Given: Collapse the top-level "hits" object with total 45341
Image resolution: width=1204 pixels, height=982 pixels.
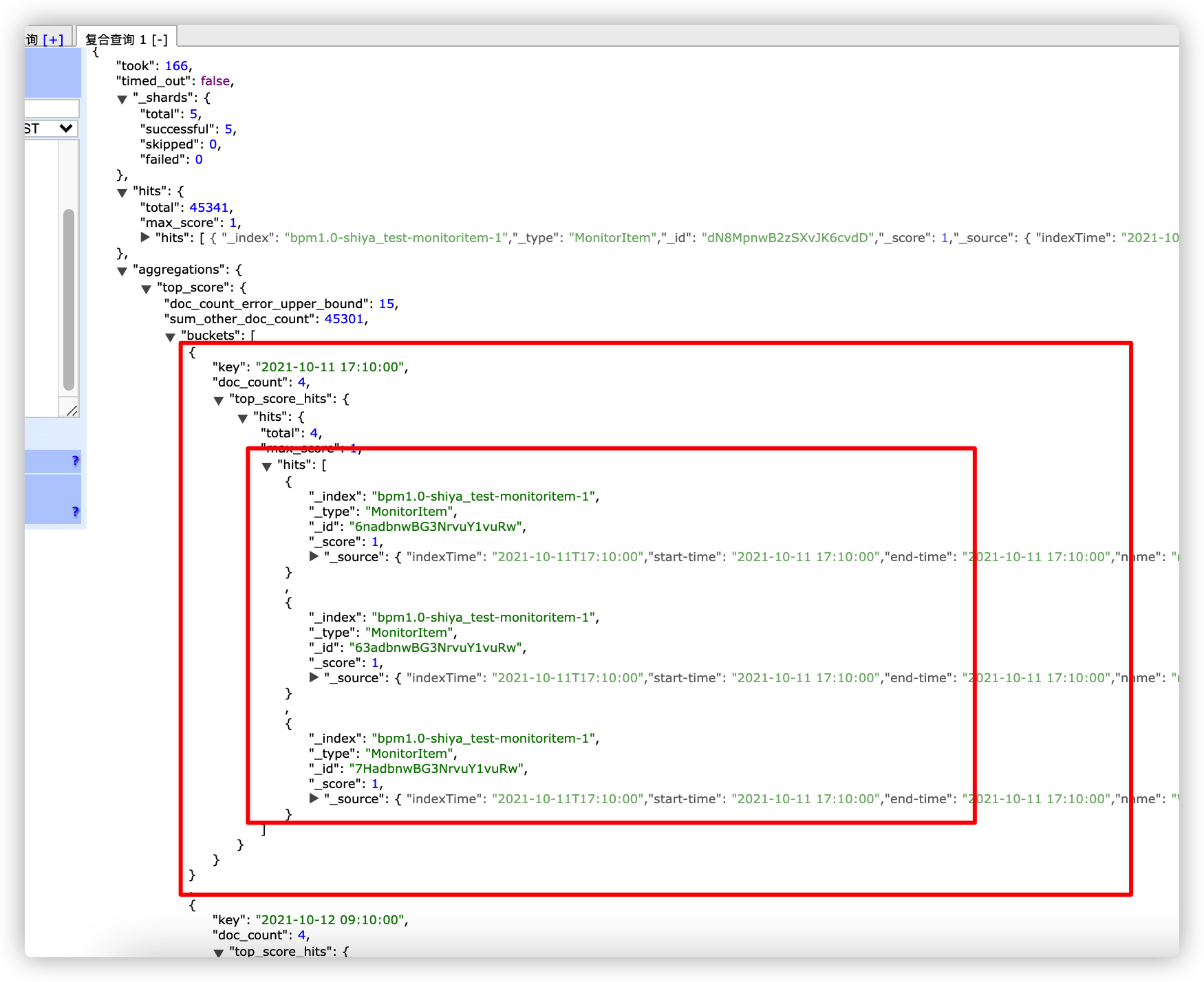Looking at the screenshot, I should [x=122, y=193].
